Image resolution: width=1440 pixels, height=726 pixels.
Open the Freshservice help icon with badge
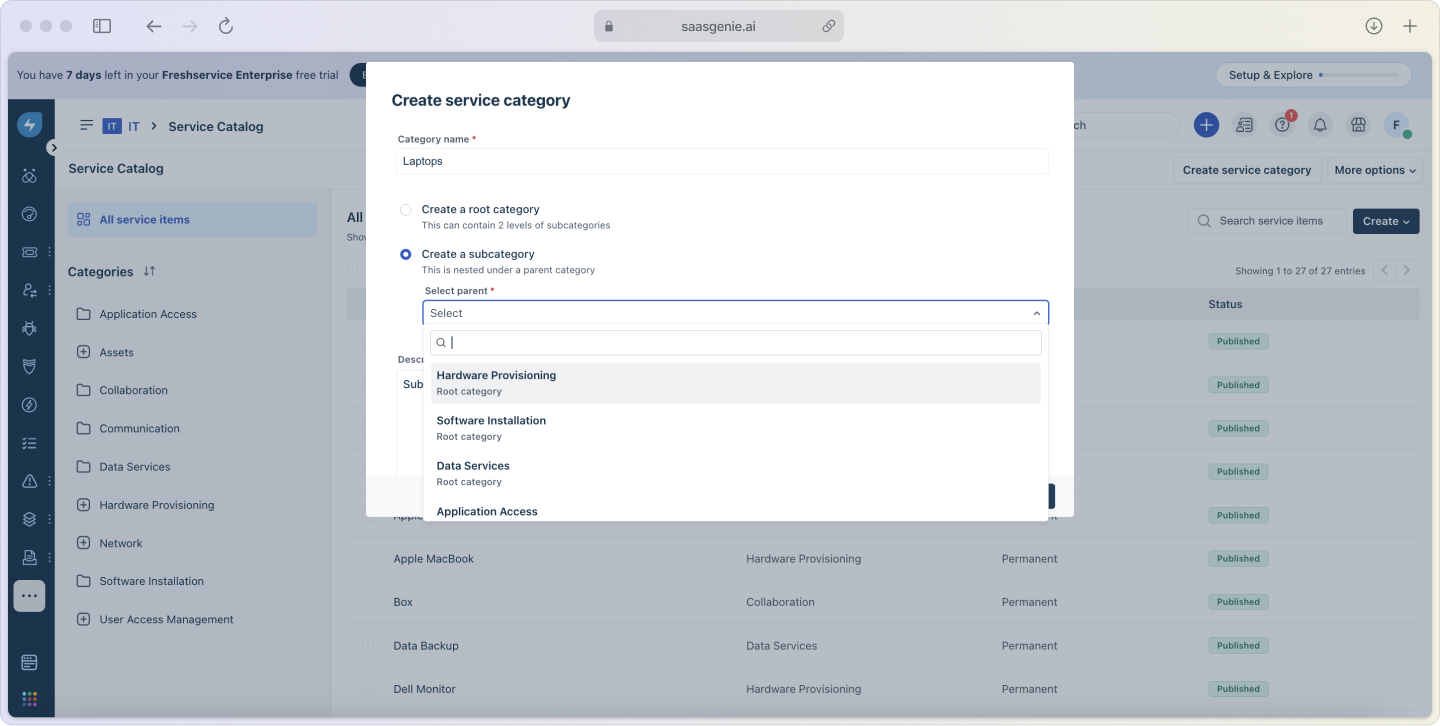coord(1283,124)
